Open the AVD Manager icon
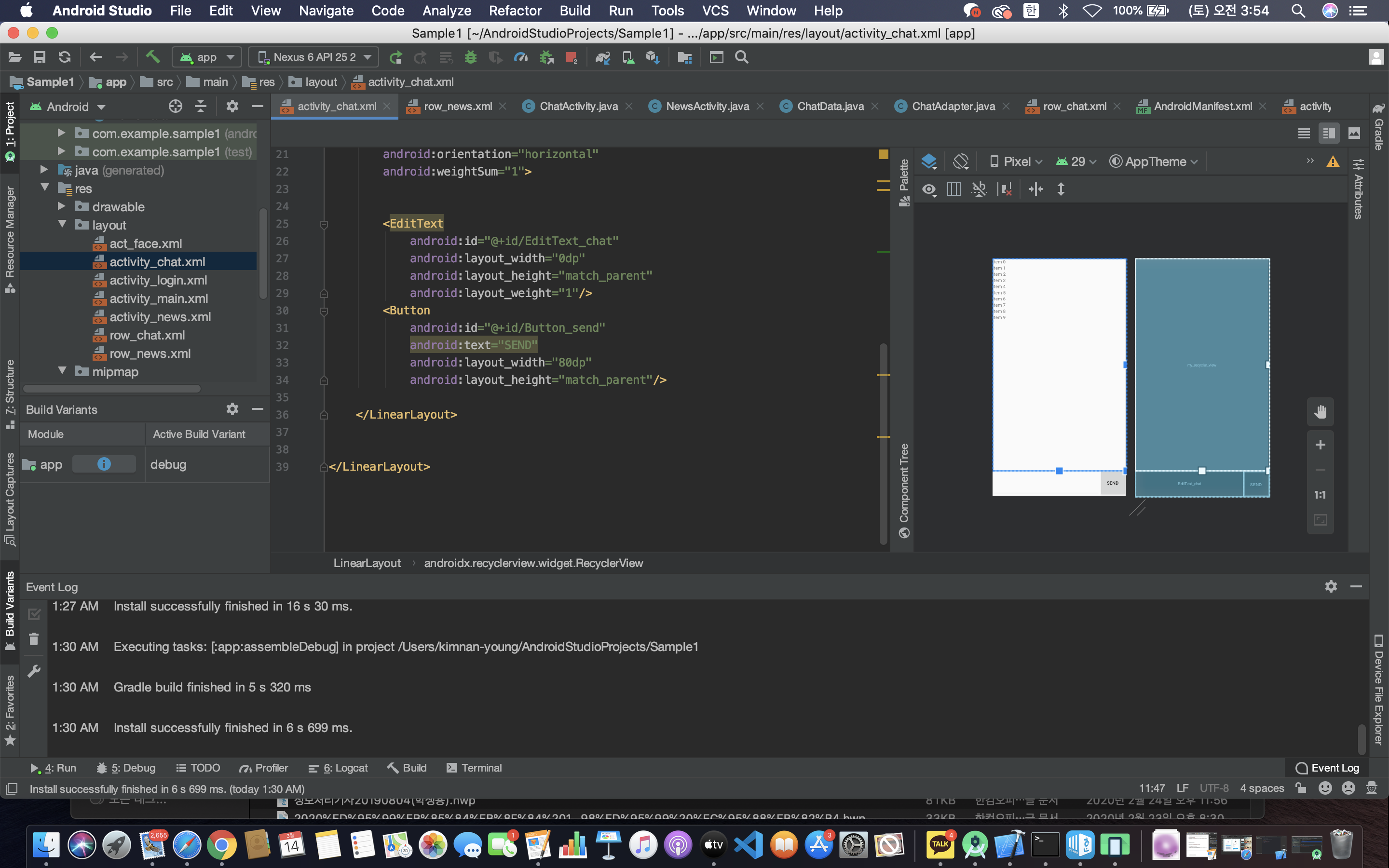The height and width of the screenshot is (868, 1389). 628,57
